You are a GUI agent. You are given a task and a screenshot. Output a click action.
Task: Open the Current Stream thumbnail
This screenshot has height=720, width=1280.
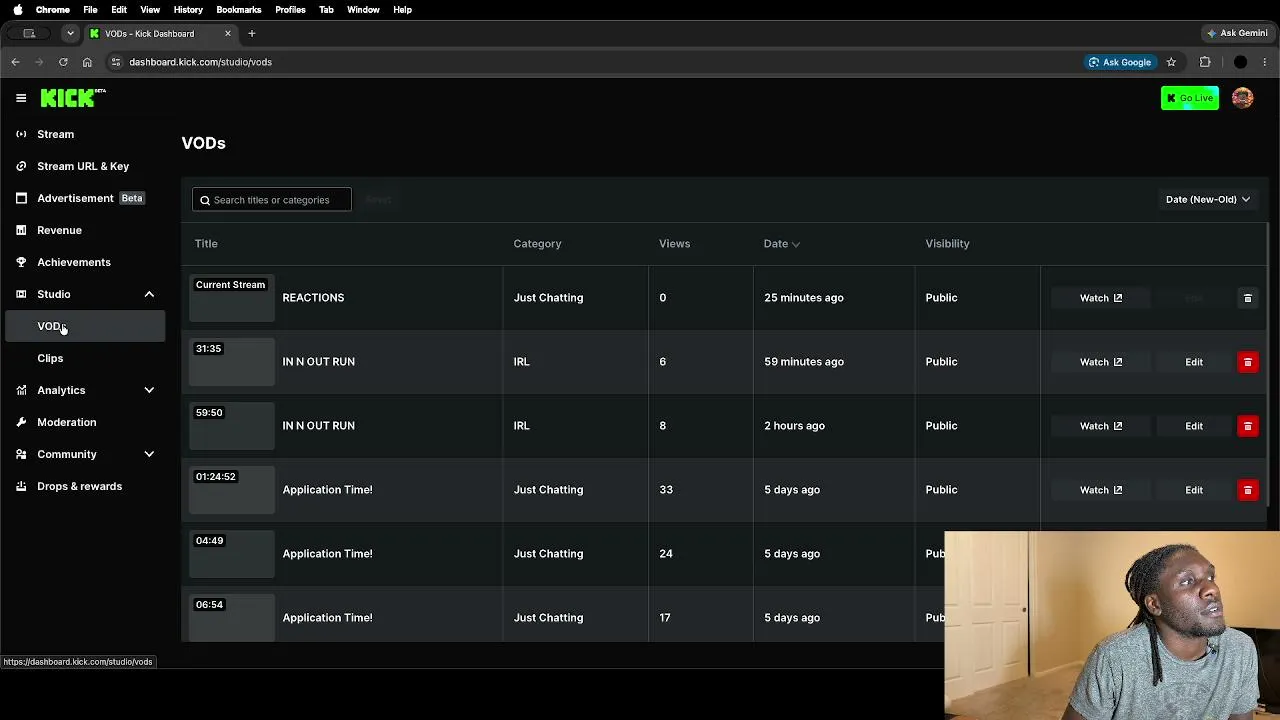(232, 298)
